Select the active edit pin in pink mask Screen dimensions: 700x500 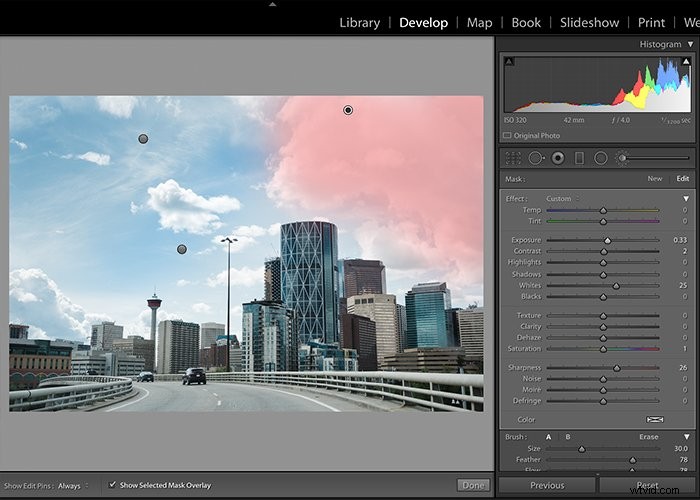coord(348,110)
